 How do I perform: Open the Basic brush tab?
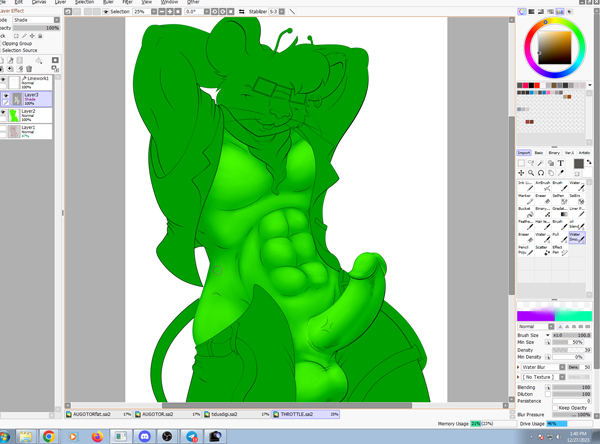539,153
